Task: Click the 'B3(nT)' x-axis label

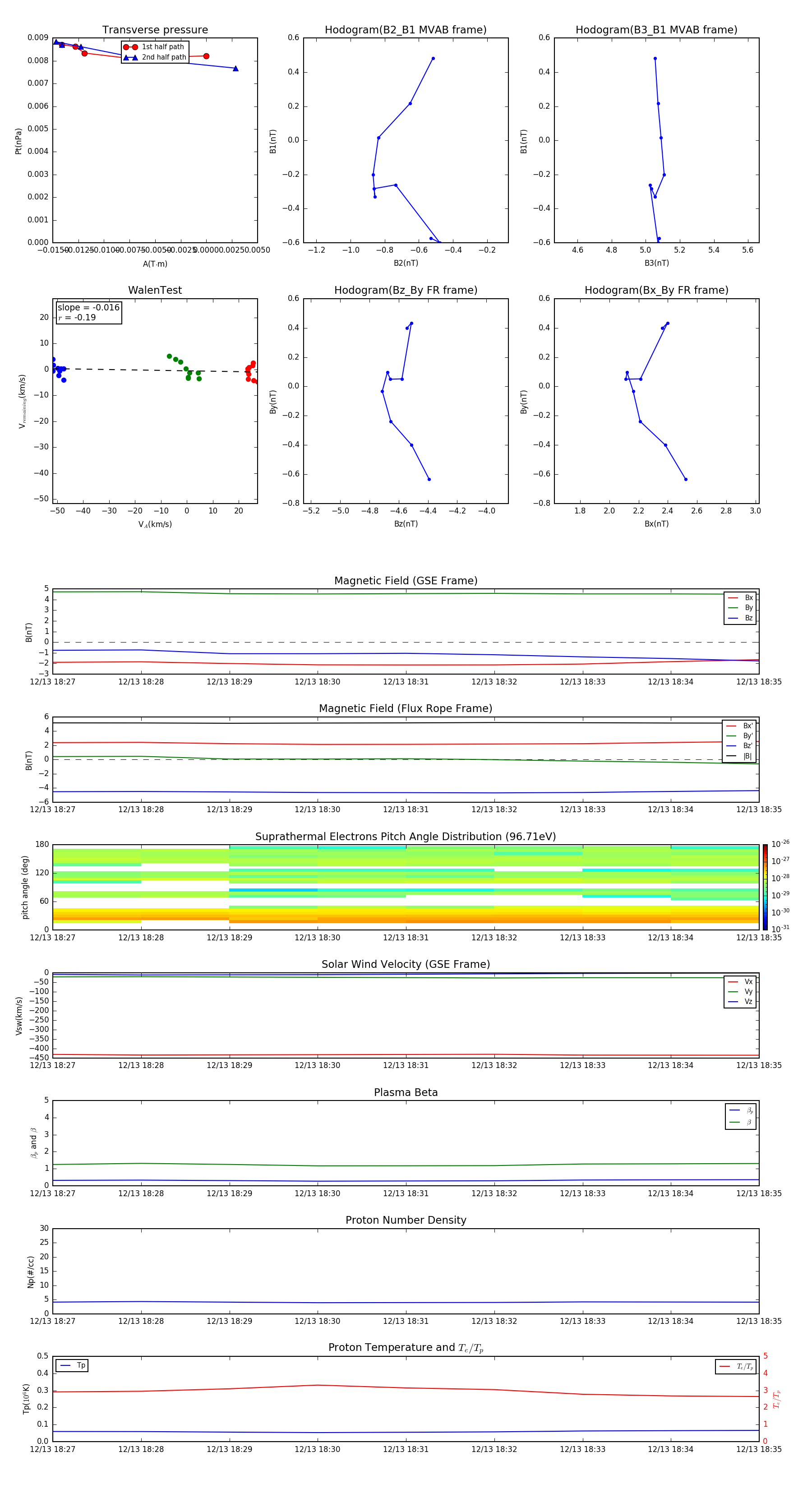Action: (x=656, y=263)
